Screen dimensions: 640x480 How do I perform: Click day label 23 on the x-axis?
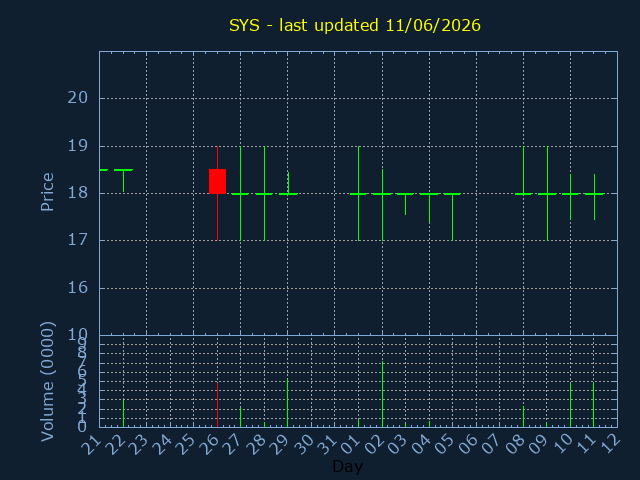138,444
